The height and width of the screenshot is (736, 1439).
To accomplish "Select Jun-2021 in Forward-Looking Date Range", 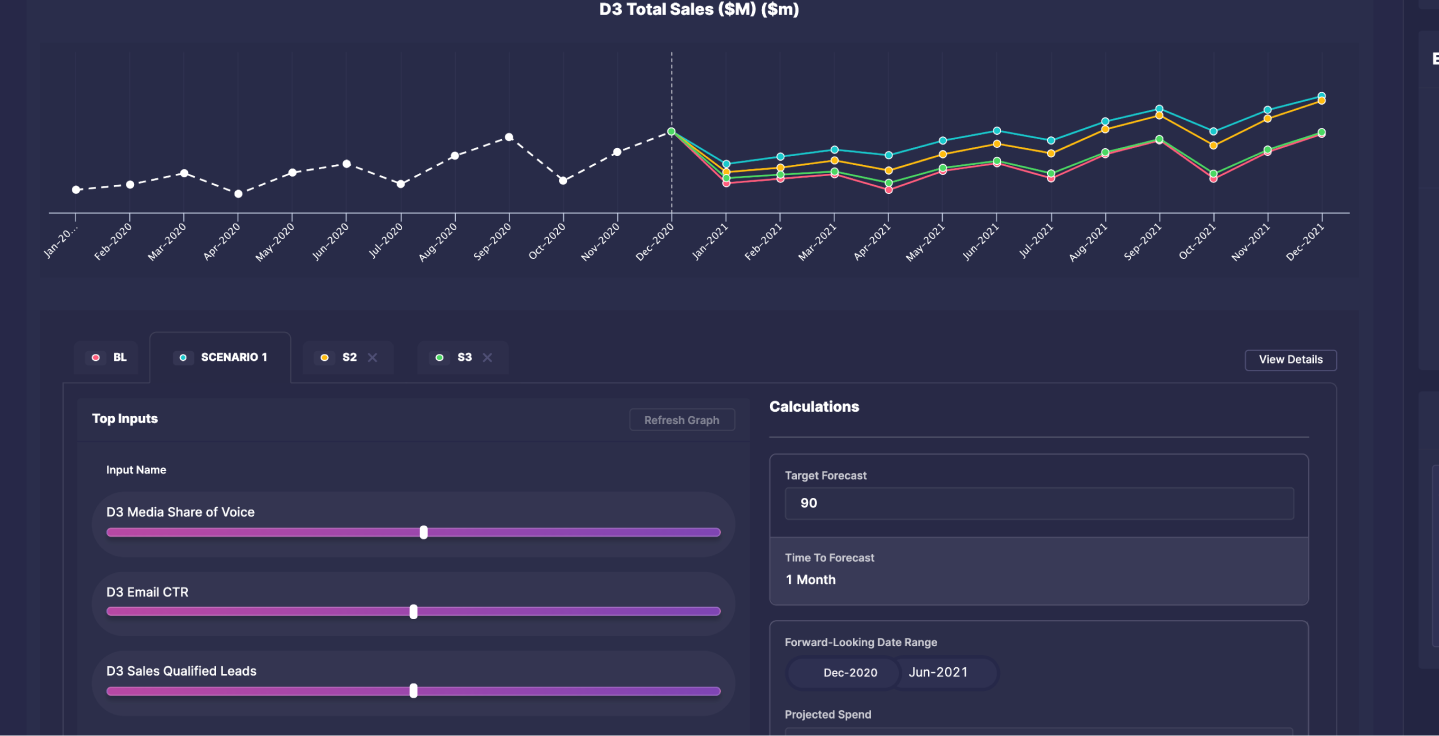I will pos(938,672).
